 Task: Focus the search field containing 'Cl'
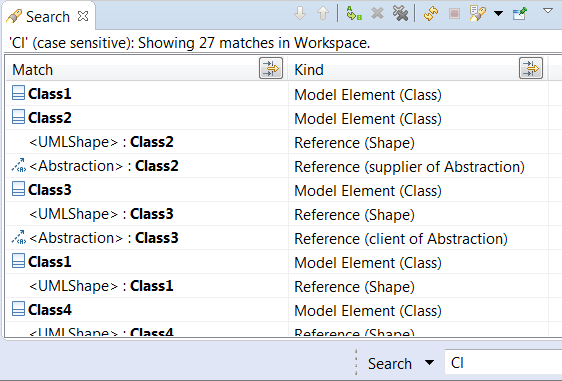click(x=503, y=363)
